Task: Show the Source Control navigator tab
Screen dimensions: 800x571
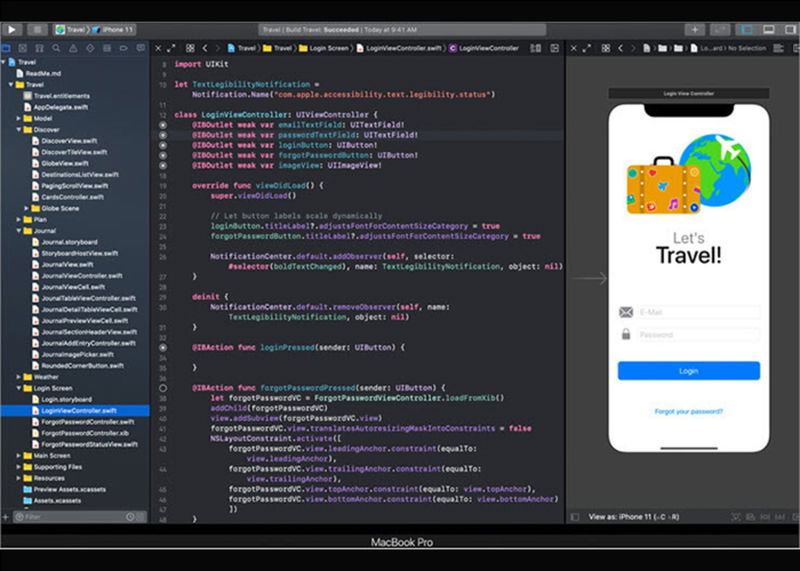Action: (22, 48)
